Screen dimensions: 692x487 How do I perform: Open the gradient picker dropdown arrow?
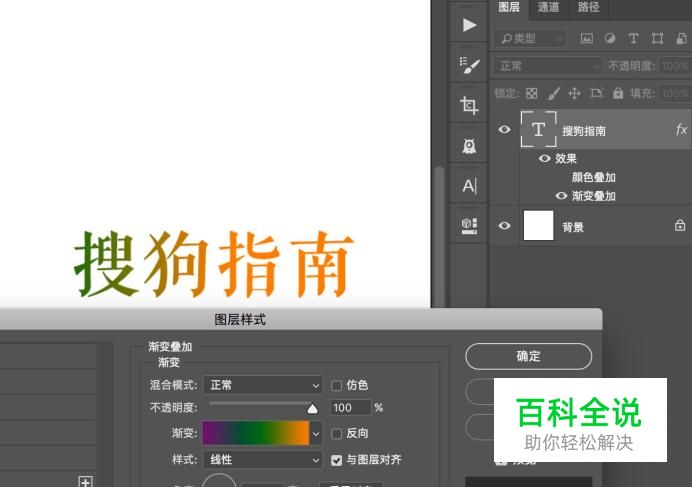(316, 433)
